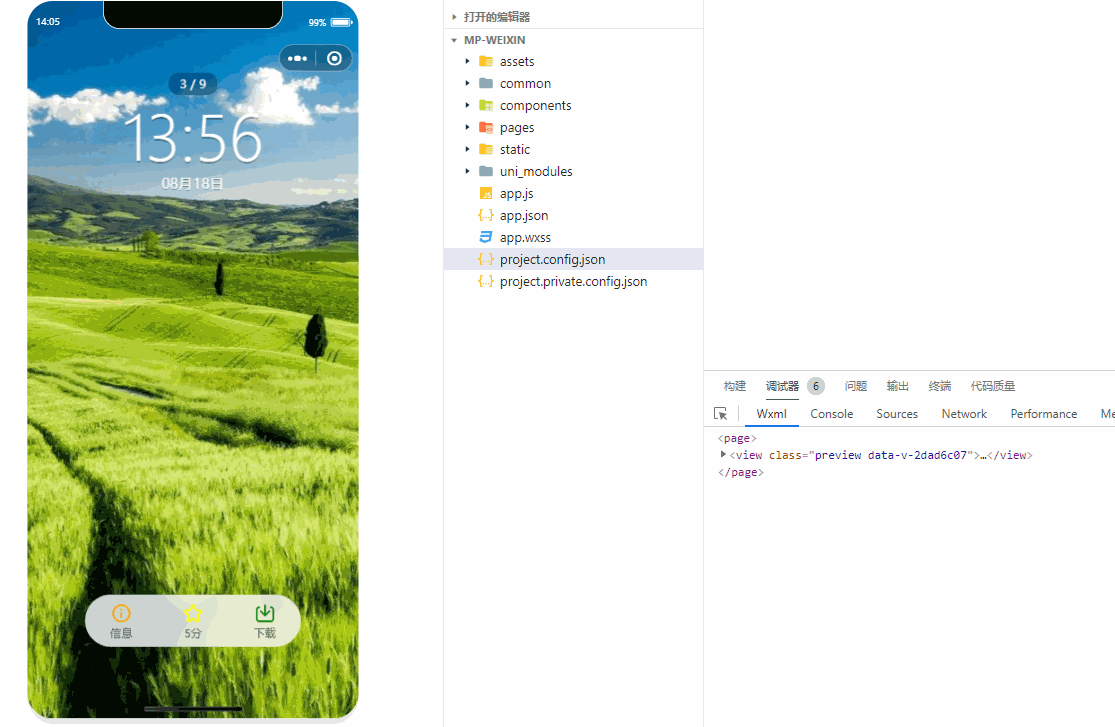Click the 13:56 clock overlay
This screenshot has width=1115, height=727.
tap(193, 139)
